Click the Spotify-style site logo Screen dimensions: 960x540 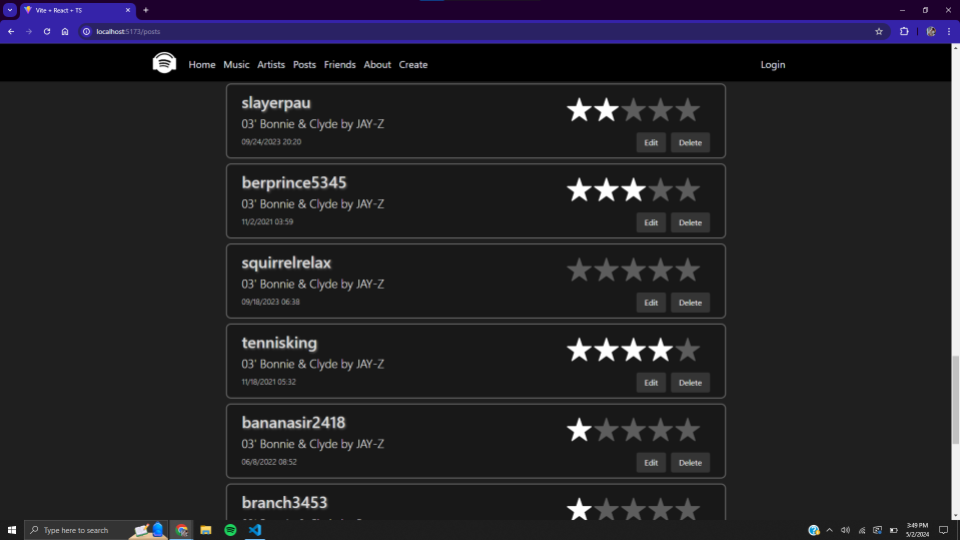(164, 63)
